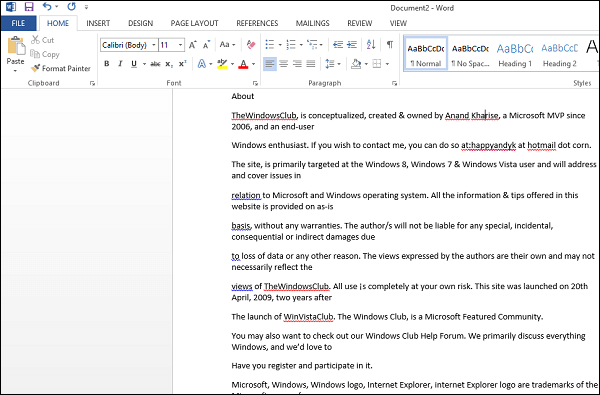The height and width of the screenshot is (395, 600).
Task: Click the Clear All Formatting eraser icon
Action: 251,45
